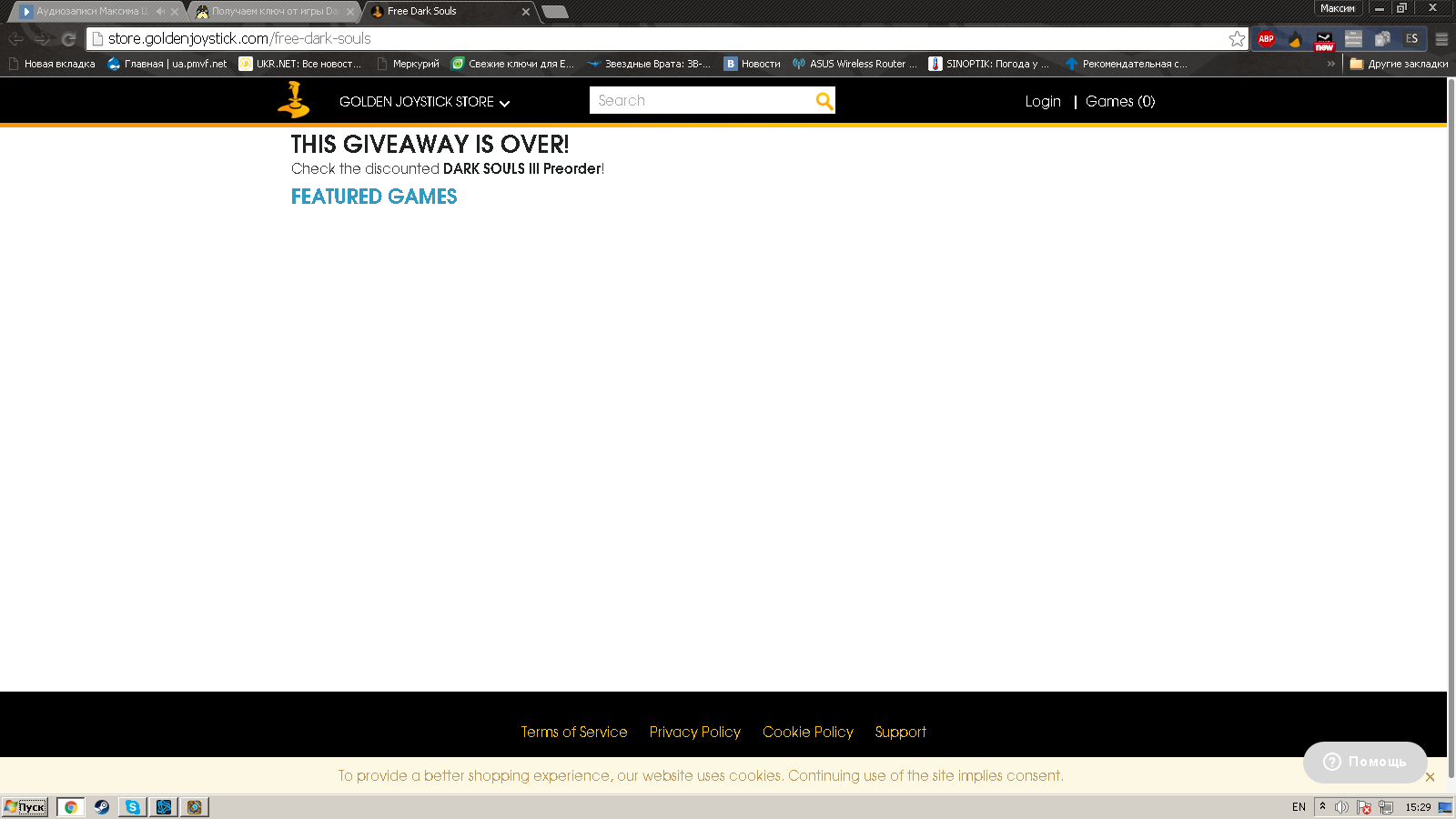Open the Cookie Policy footer link
The height and width of the screenshot is (819, 1456).
click(x=808, y=732)
